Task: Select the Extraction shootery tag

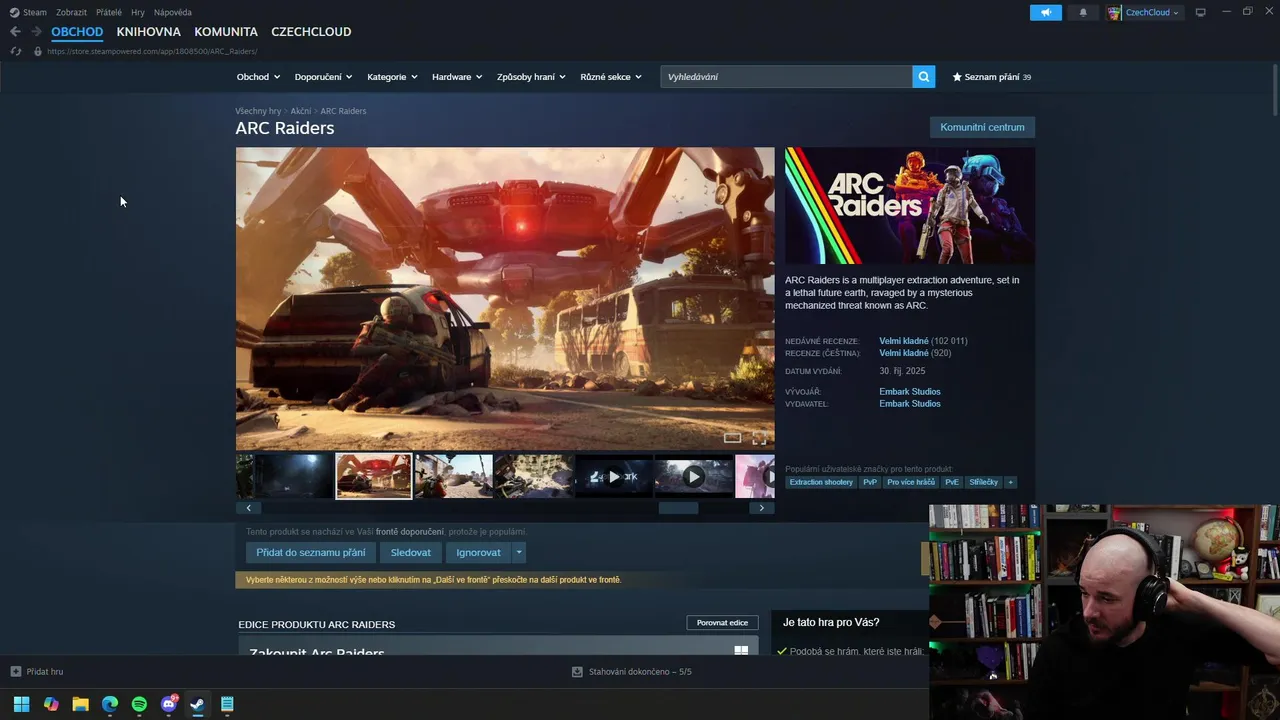Action: 821,482
